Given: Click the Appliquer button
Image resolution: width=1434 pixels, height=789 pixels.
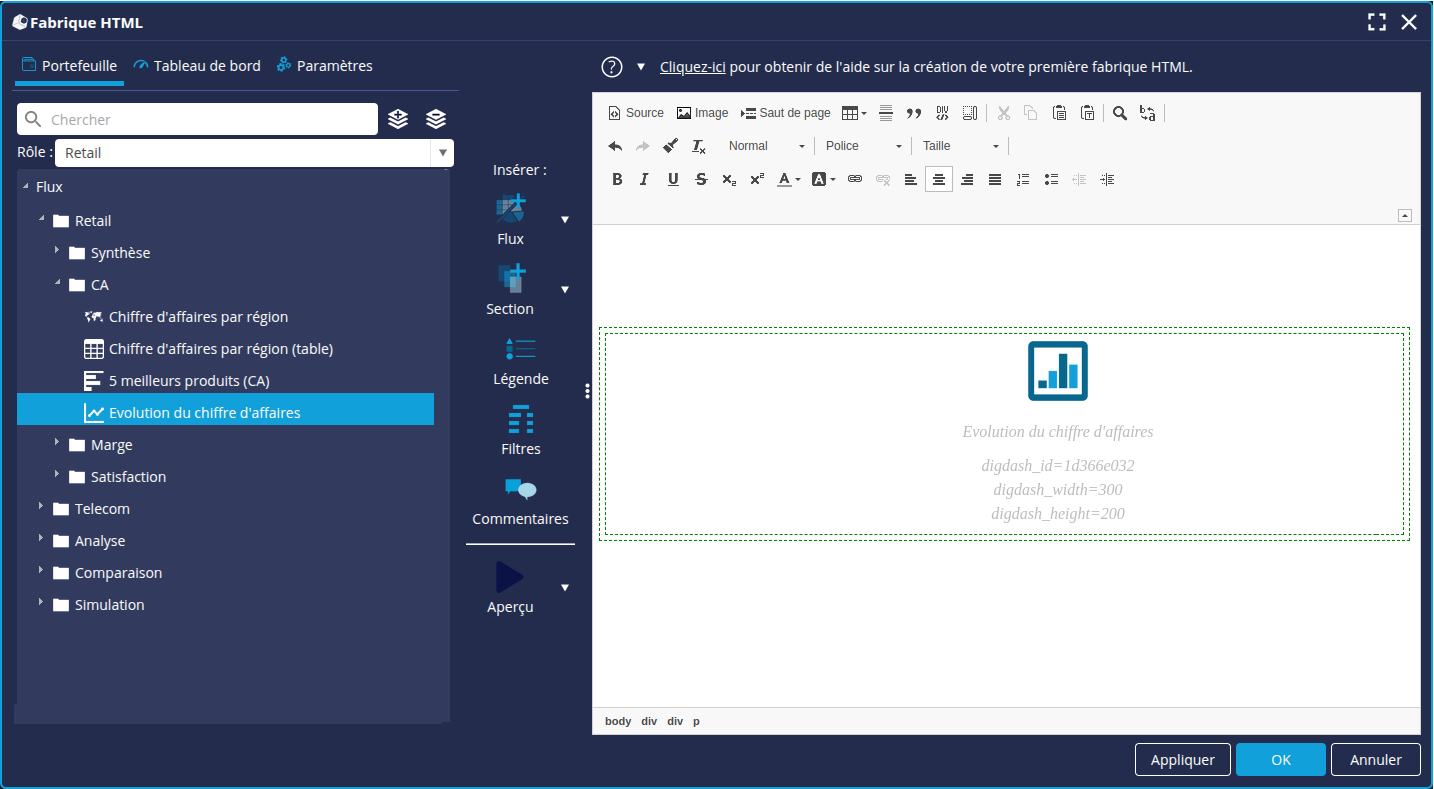Looking at the screenshot, I should tap(1182, 760).
